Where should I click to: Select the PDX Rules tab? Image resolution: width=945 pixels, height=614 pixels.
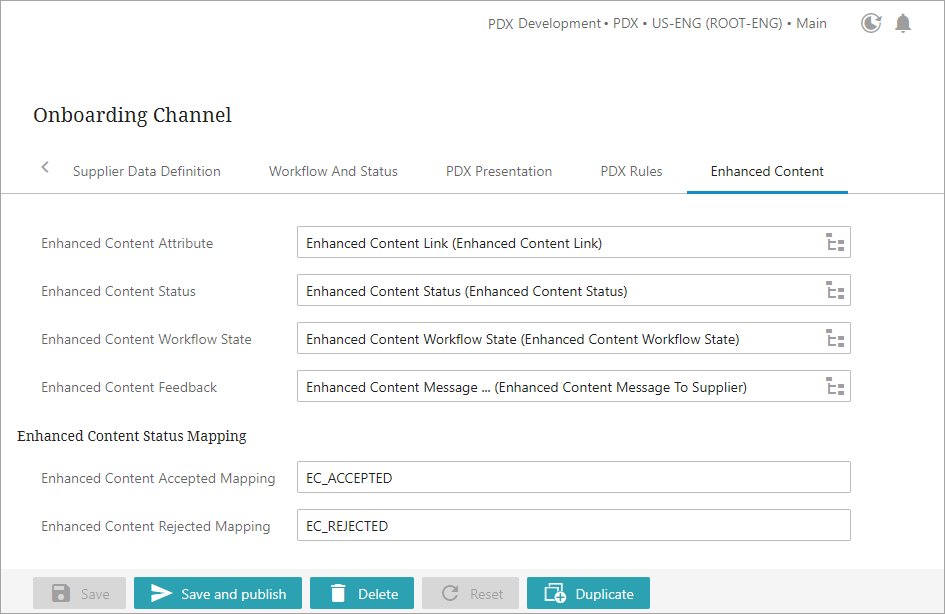(x=631, y=171)
